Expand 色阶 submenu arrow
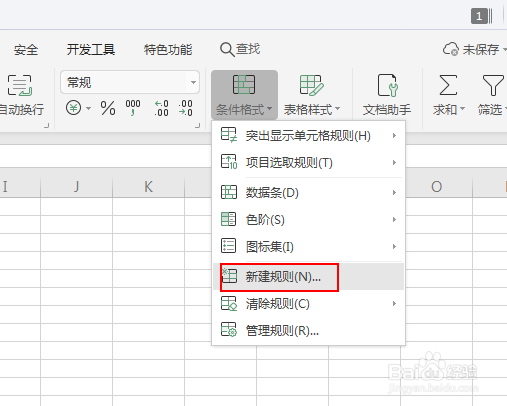 394,219
